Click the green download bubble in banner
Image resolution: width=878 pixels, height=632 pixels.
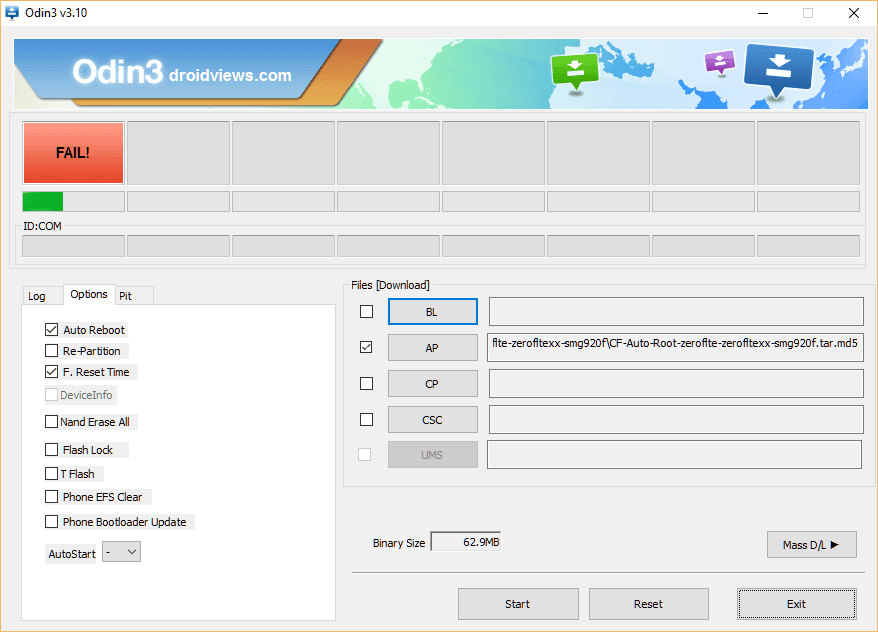575,71
